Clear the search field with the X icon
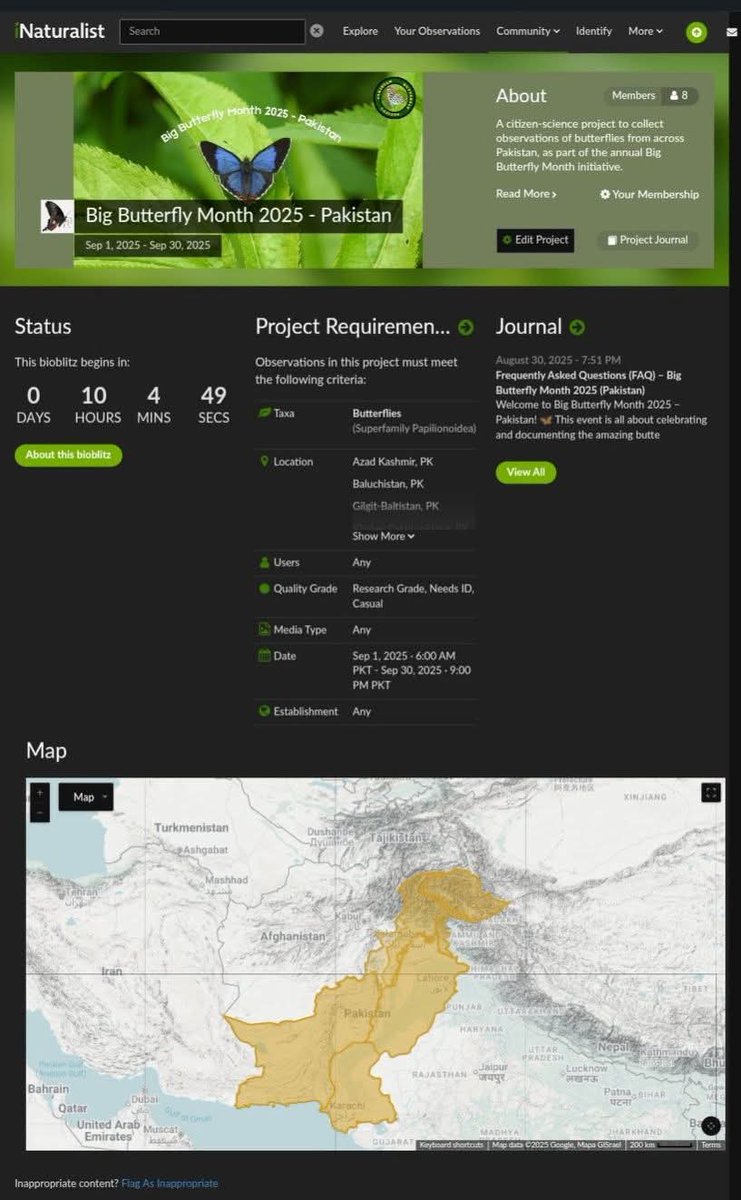Viewport: 741px width, 1200px height. (x=316, y=31)
